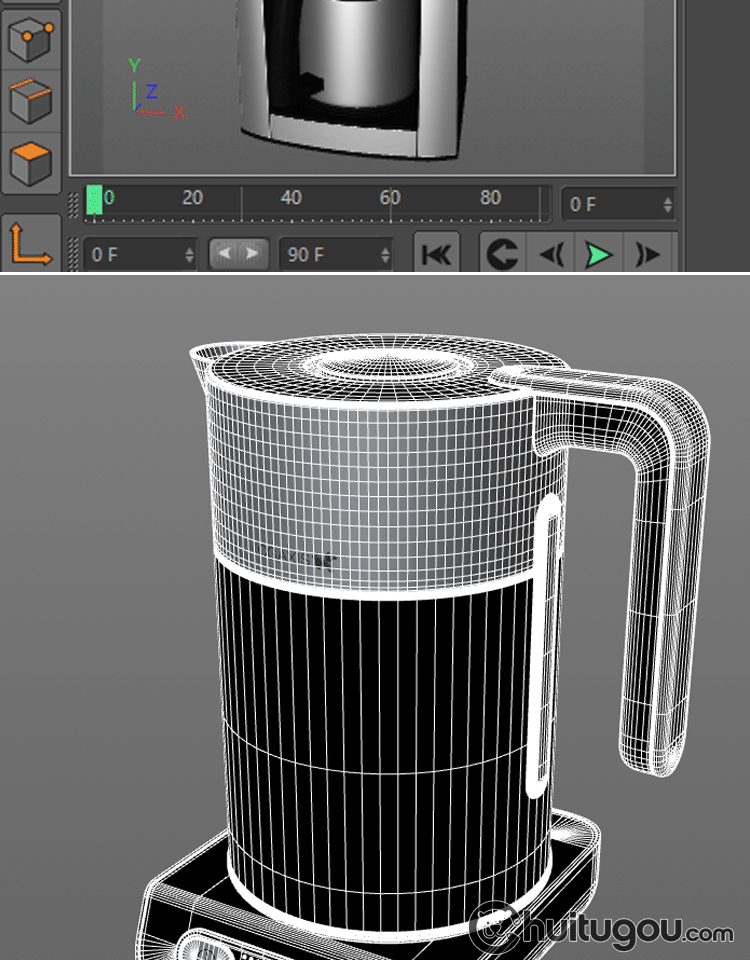This screenshot has width=750, height=960.
Task: Click the start frame 0 F field below ruler
Action: click(x=130, y=255)
